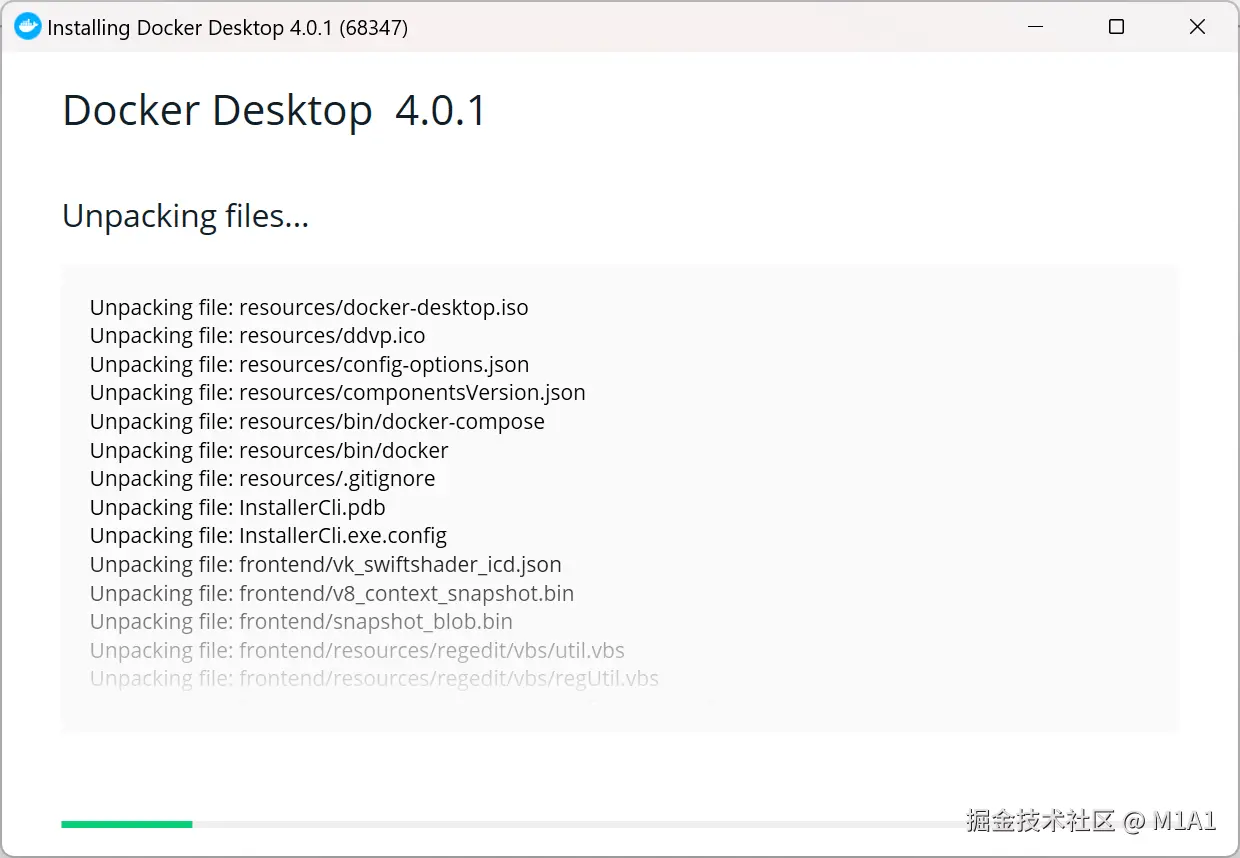This screenshot has width=1240, height=858.
Task: Select the frontend/v8_context_snapshot.bin log line
Action: pos(332,594)
